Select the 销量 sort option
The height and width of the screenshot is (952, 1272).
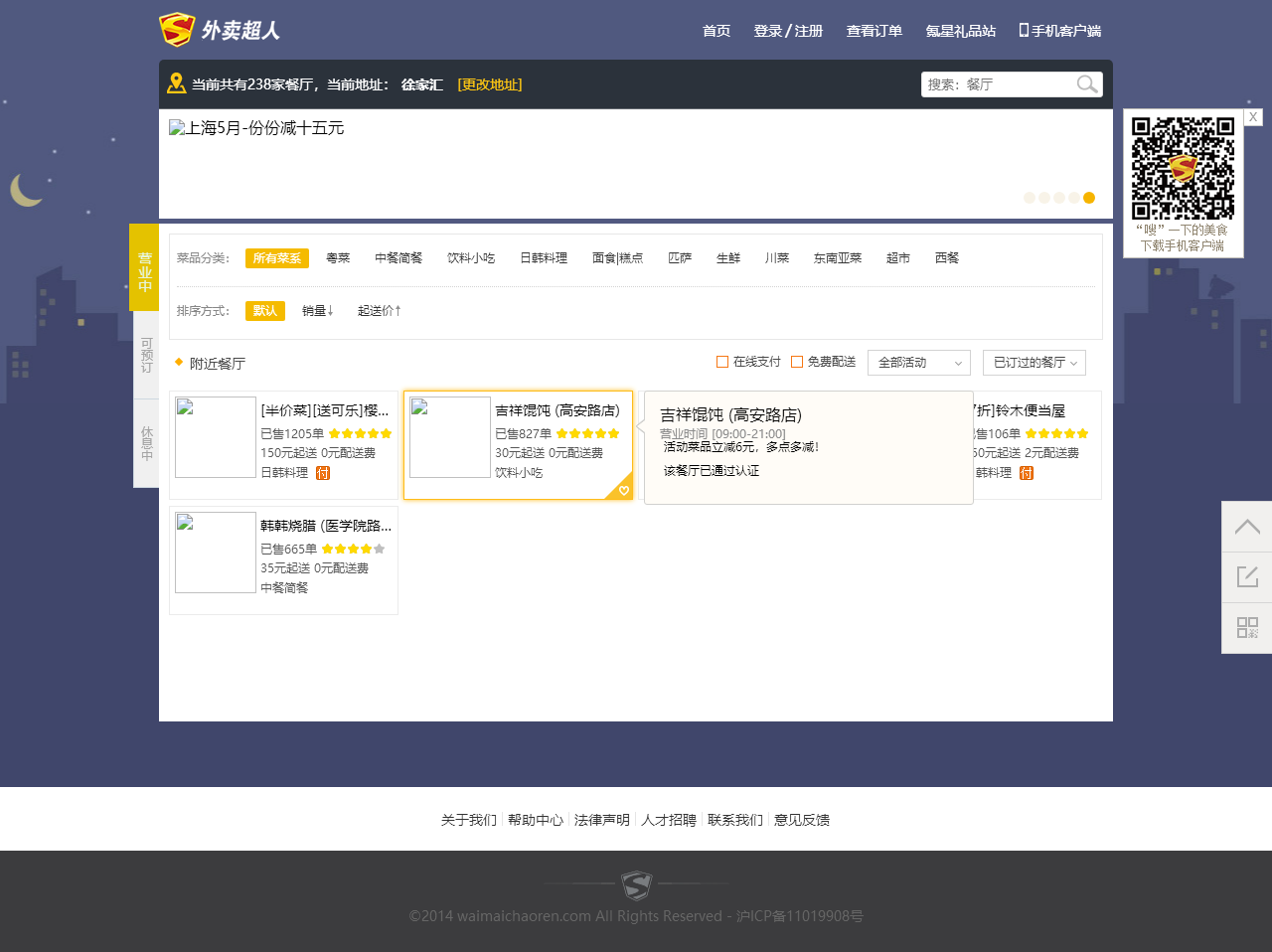pos(318,311)
